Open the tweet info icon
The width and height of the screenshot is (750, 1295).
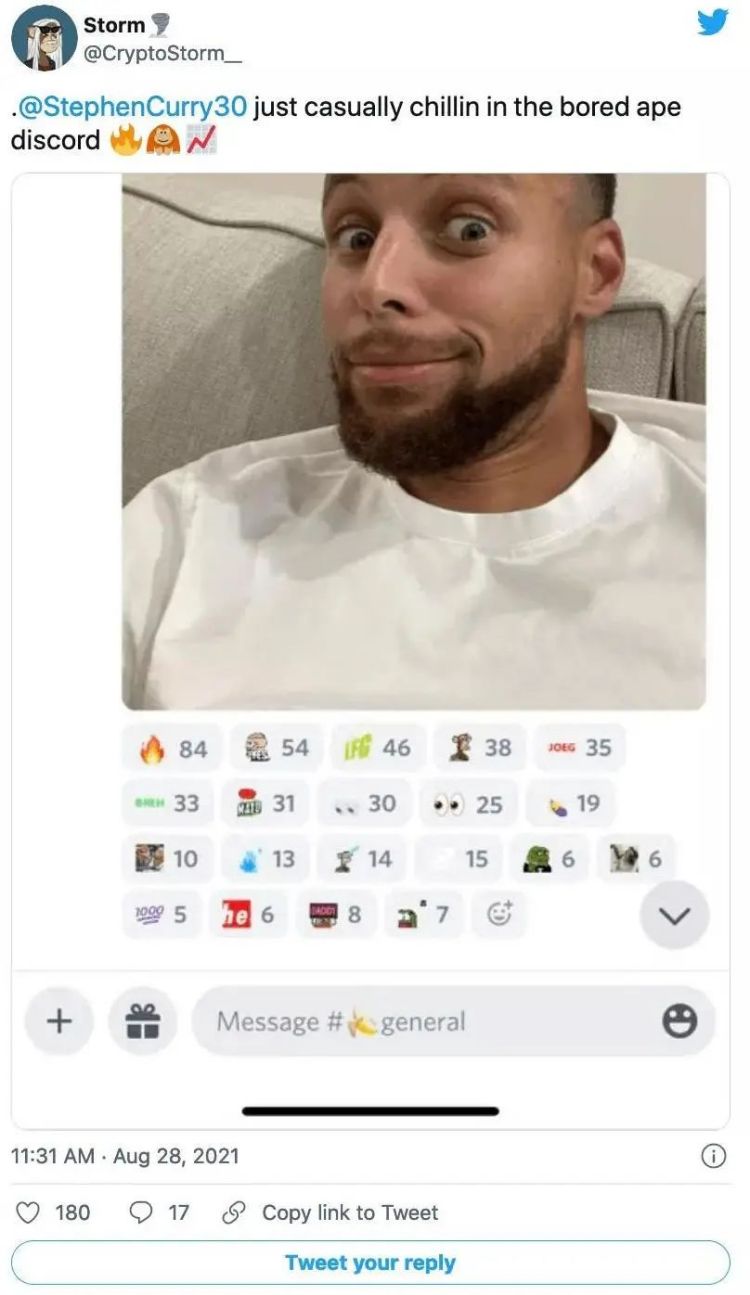[x=713, y=1156]
